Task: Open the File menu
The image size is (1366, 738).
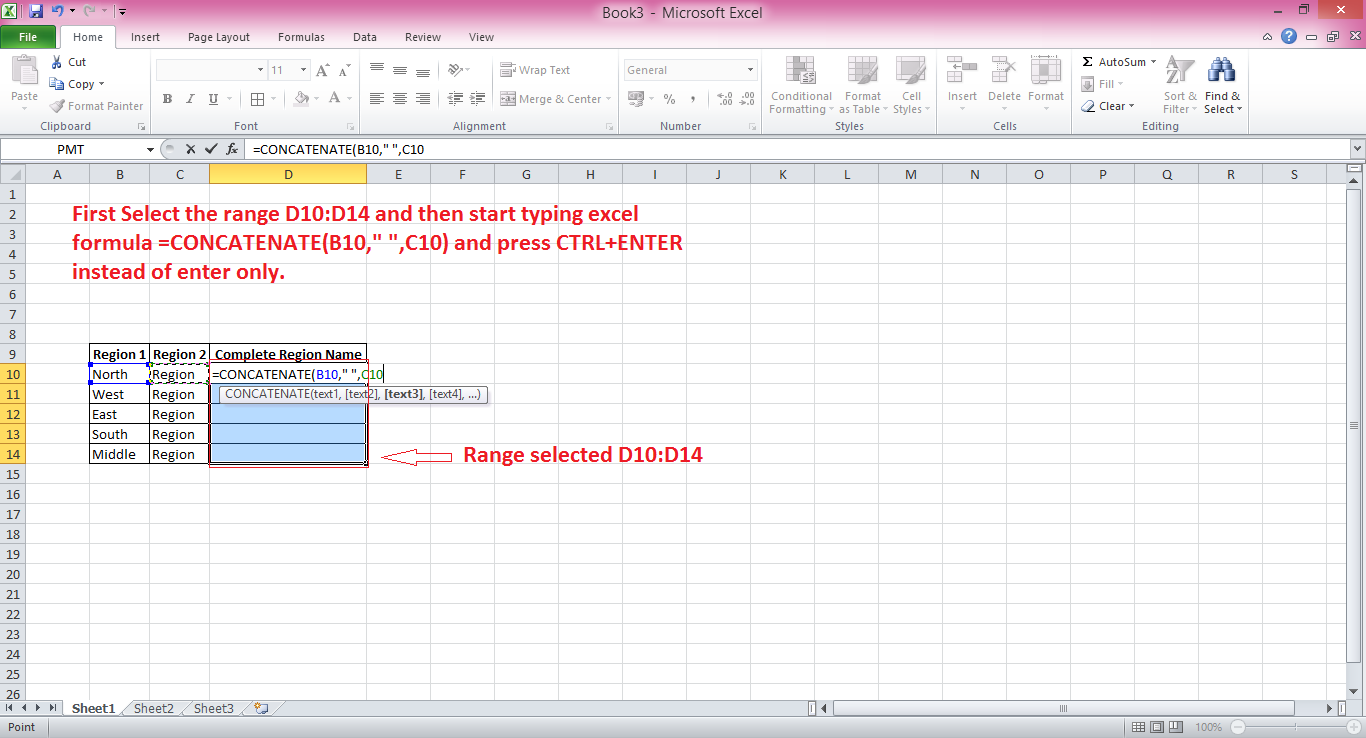Action: (x=29, y=36)
